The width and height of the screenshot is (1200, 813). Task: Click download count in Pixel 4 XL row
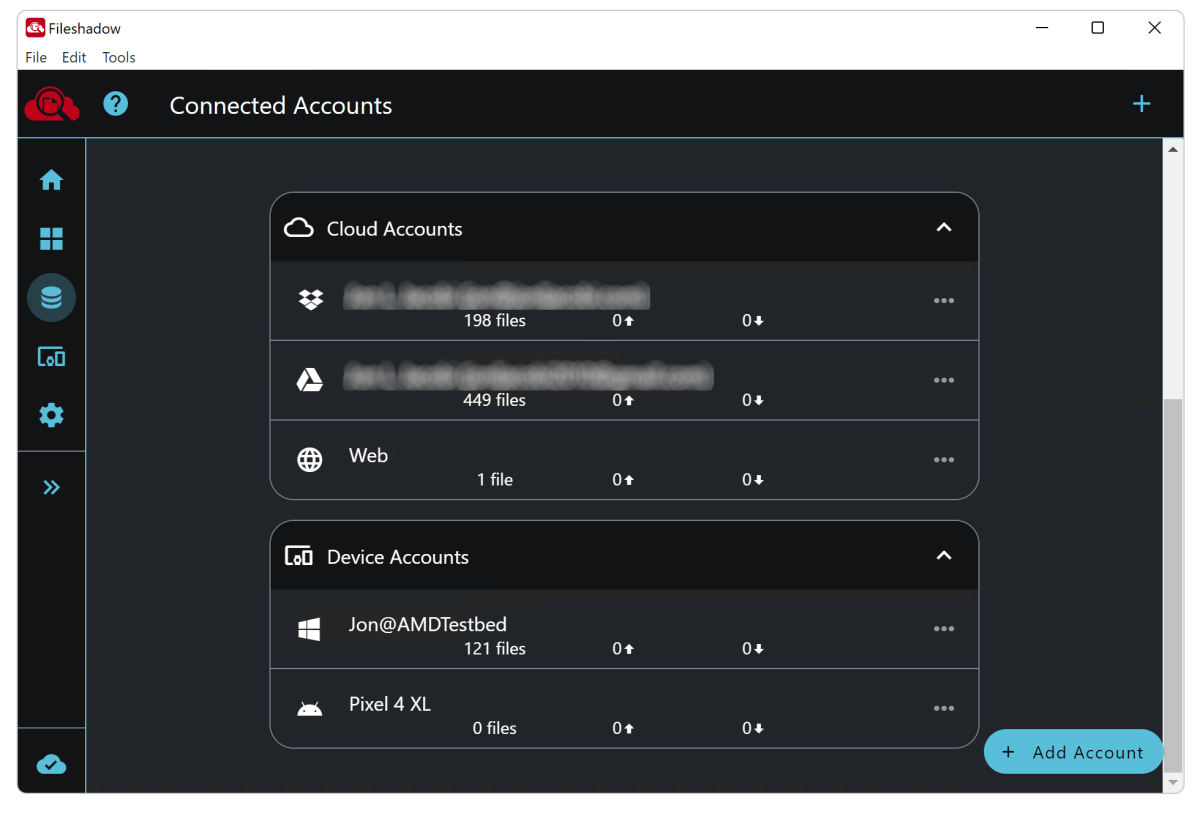tap(753, 728)
